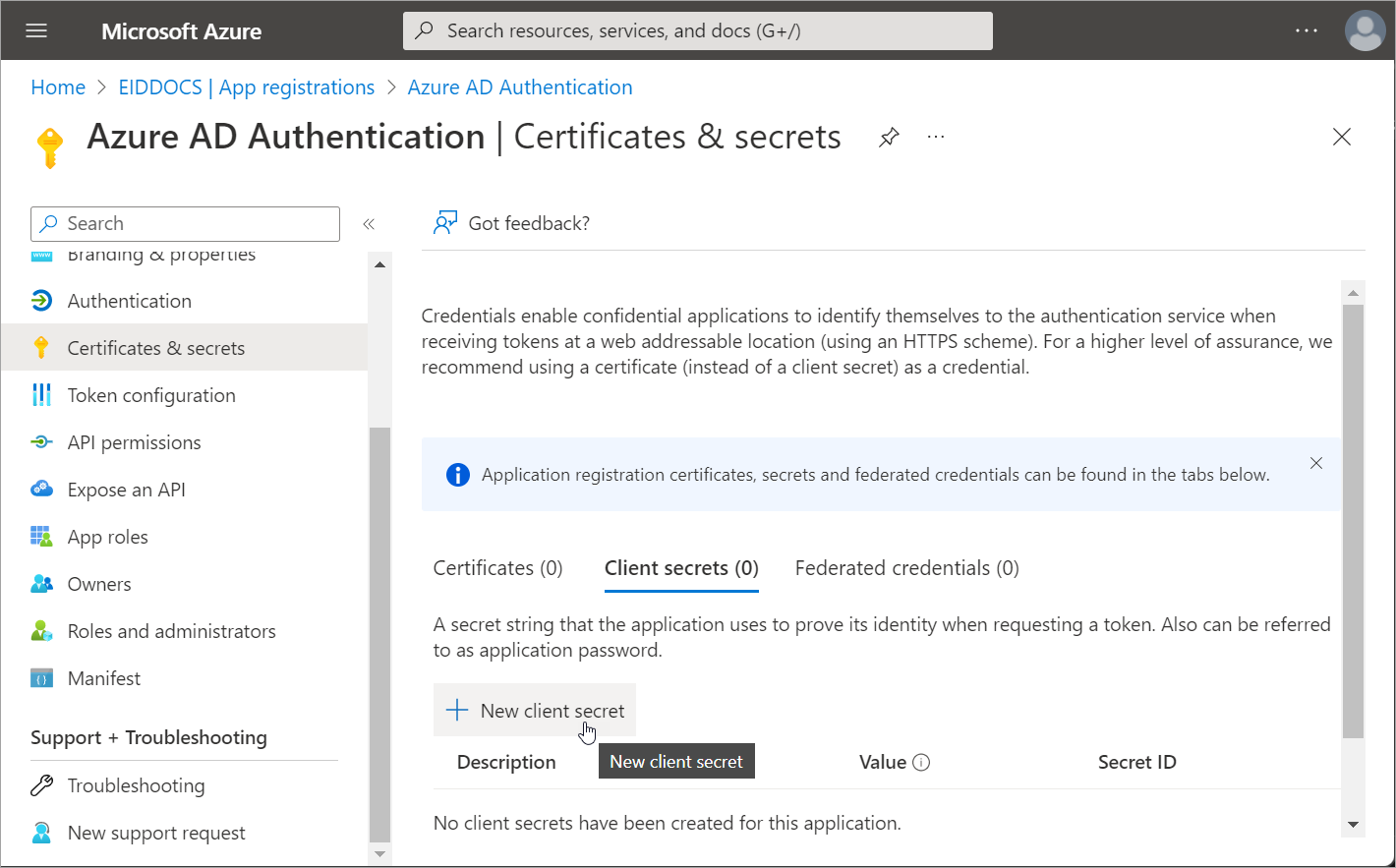
Task: Open the Got feedback? icon link
Action: click(x=445, y=223)
